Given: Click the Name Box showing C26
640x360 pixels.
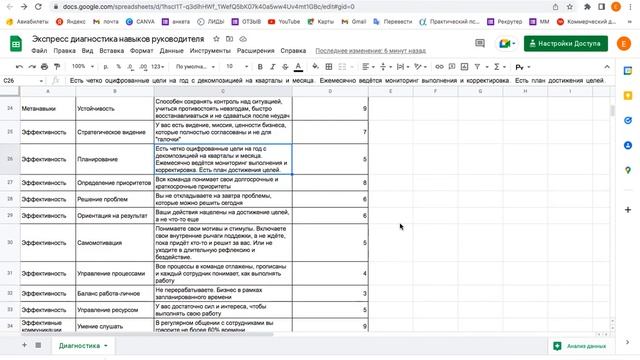Looking at the screenshot, I should (x=23, y=81).
